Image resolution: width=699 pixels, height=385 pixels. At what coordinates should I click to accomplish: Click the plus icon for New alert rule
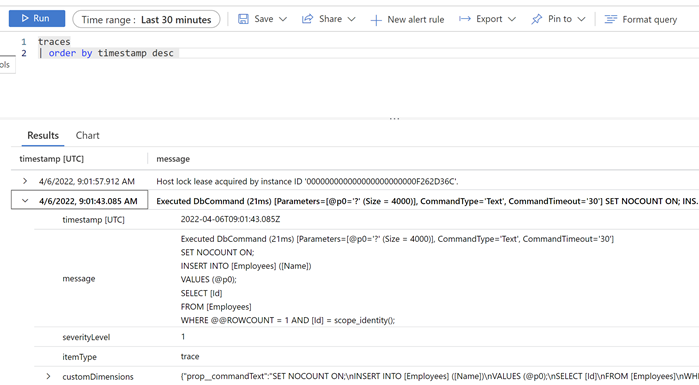pos(376,20)
